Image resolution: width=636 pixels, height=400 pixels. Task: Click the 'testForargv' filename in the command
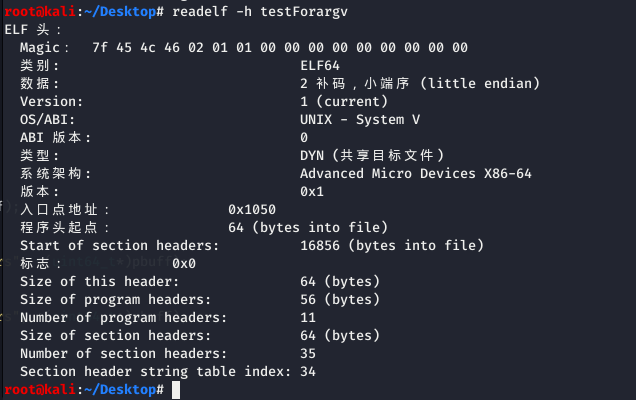pyautogui.click(x=303, y=11)
